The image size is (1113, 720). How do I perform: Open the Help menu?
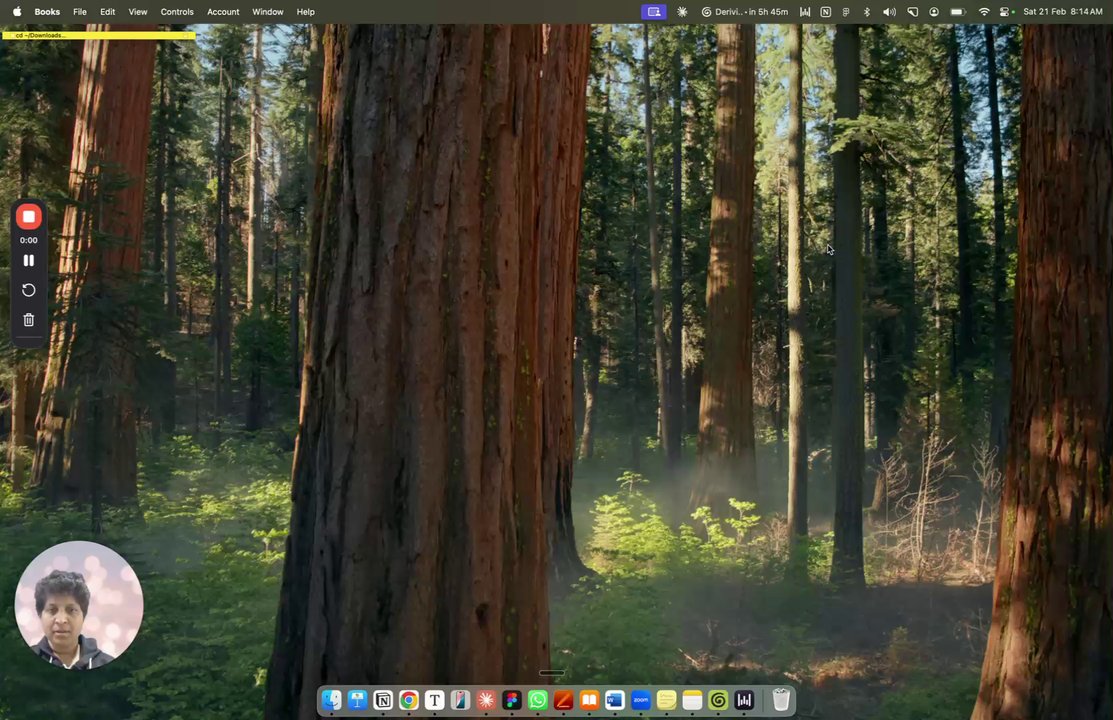(x=305, y=11)
